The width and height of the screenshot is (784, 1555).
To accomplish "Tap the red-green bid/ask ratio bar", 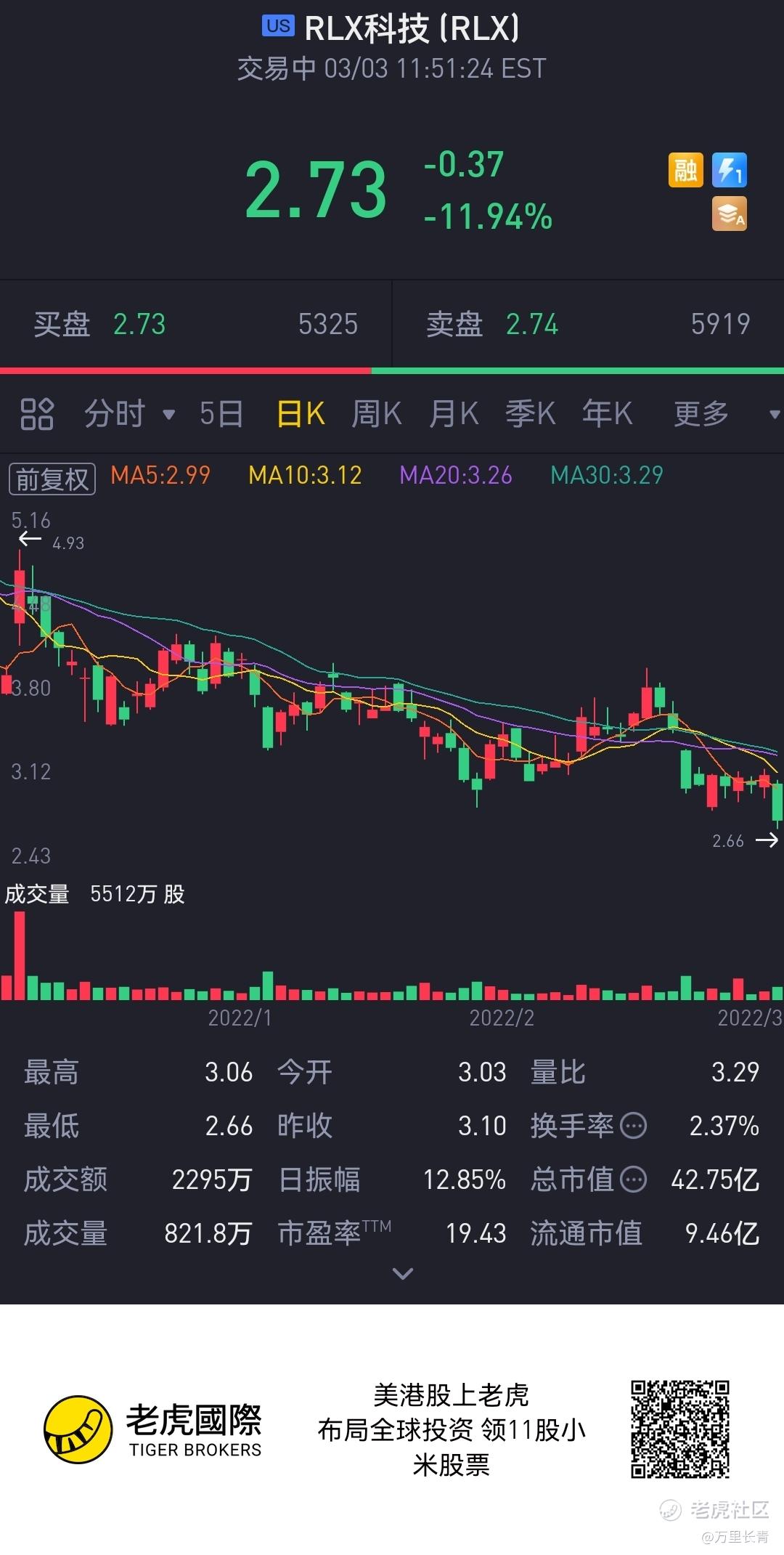I will [x=392, y=370].
